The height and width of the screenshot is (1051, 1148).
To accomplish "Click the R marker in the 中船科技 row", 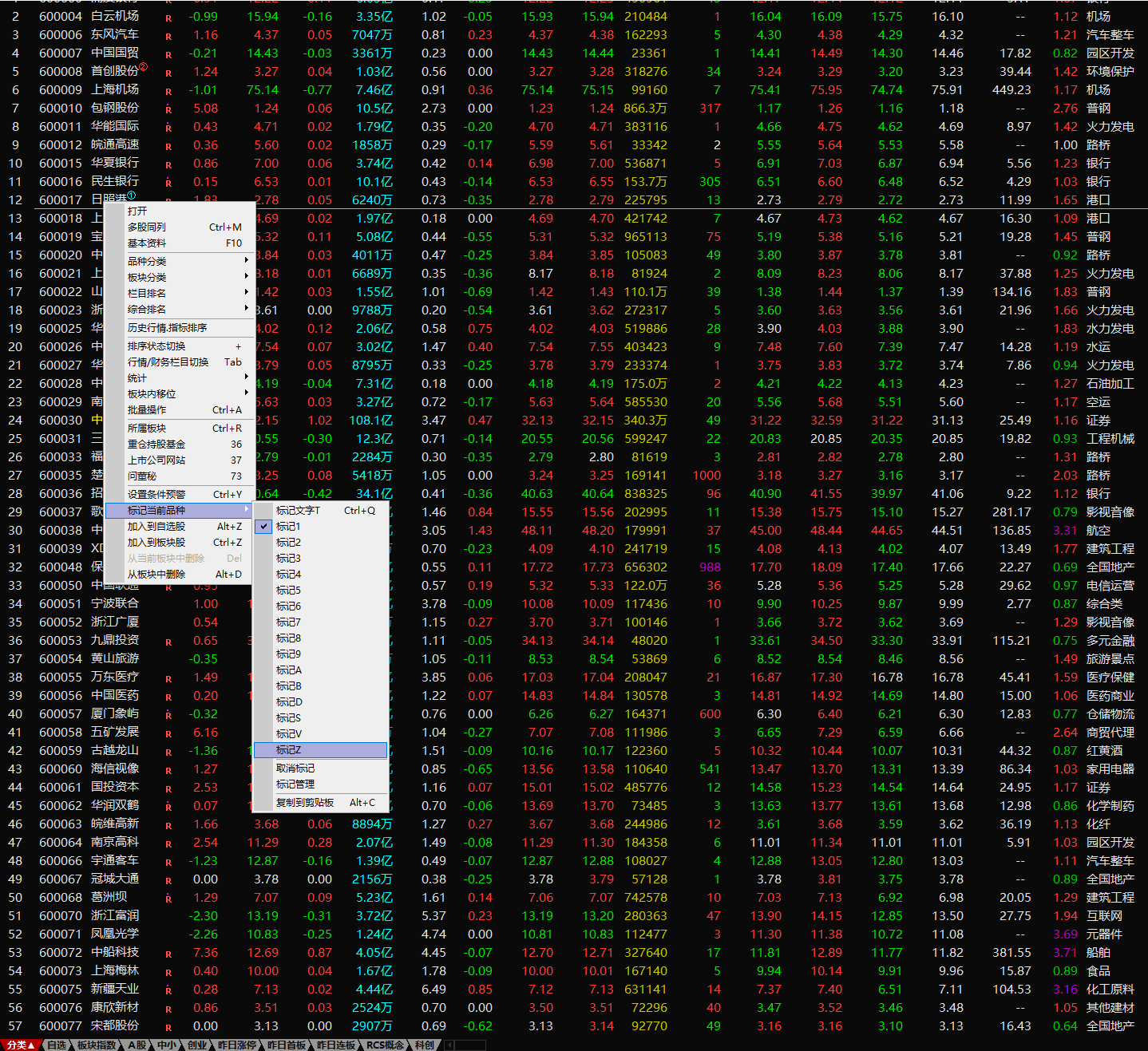I will point(168,954).
